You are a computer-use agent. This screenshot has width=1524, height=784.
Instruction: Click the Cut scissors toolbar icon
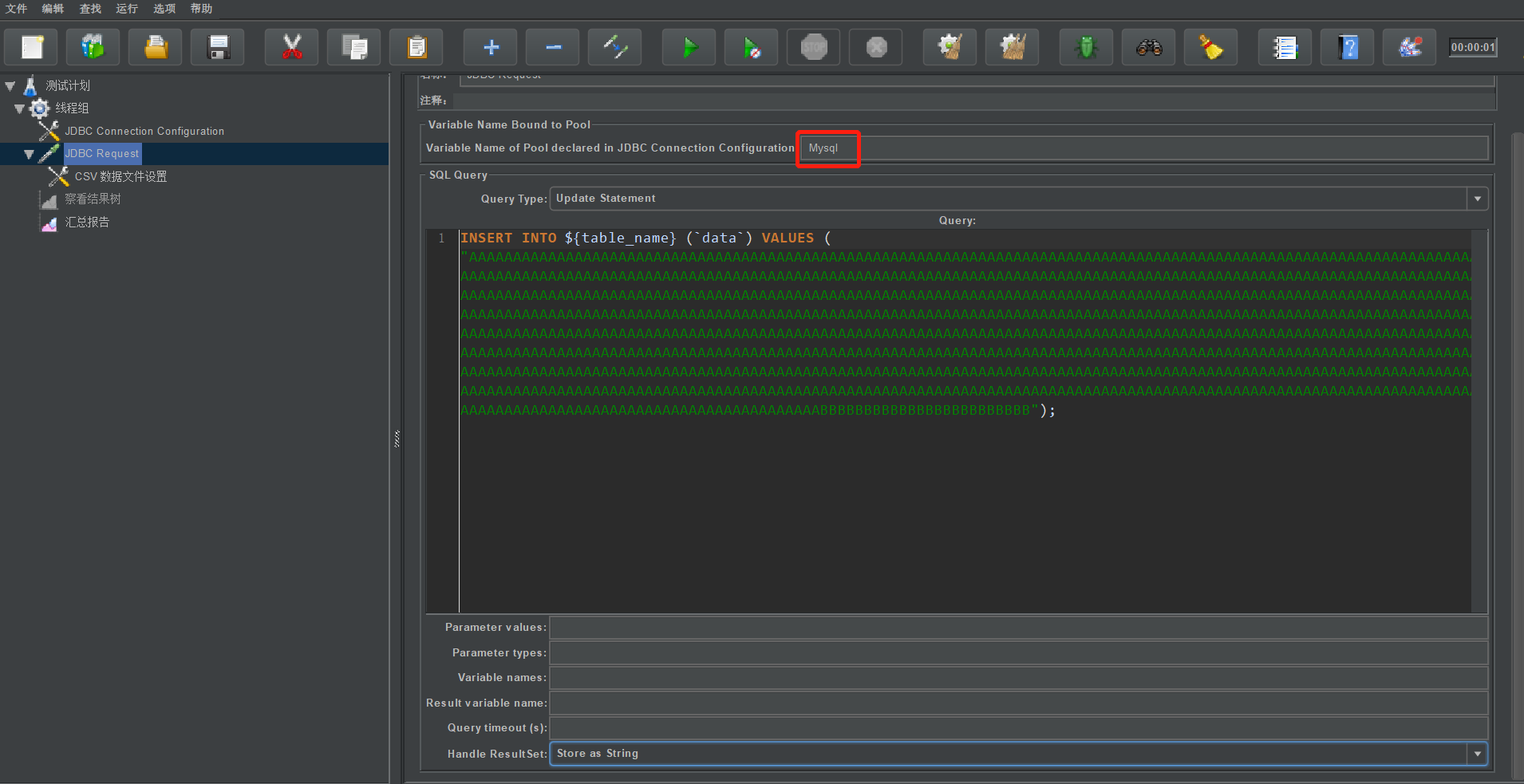(292, 48)
